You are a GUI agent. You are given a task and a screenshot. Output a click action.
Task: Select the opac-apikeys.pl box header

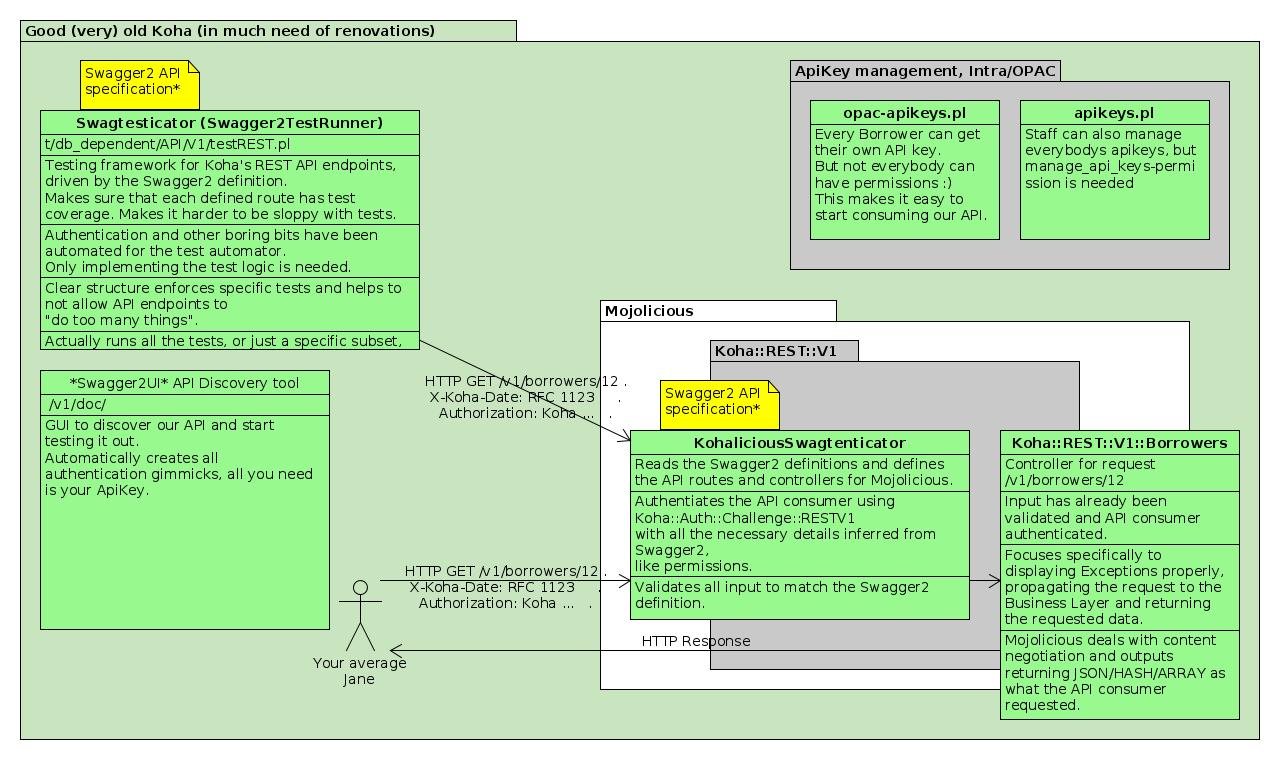[x=904, y=112]
